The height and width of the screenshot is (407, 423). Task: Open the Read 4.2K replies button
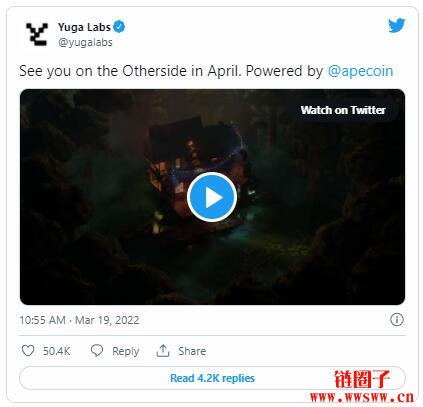pyautogui.click(x=212, y=378)
